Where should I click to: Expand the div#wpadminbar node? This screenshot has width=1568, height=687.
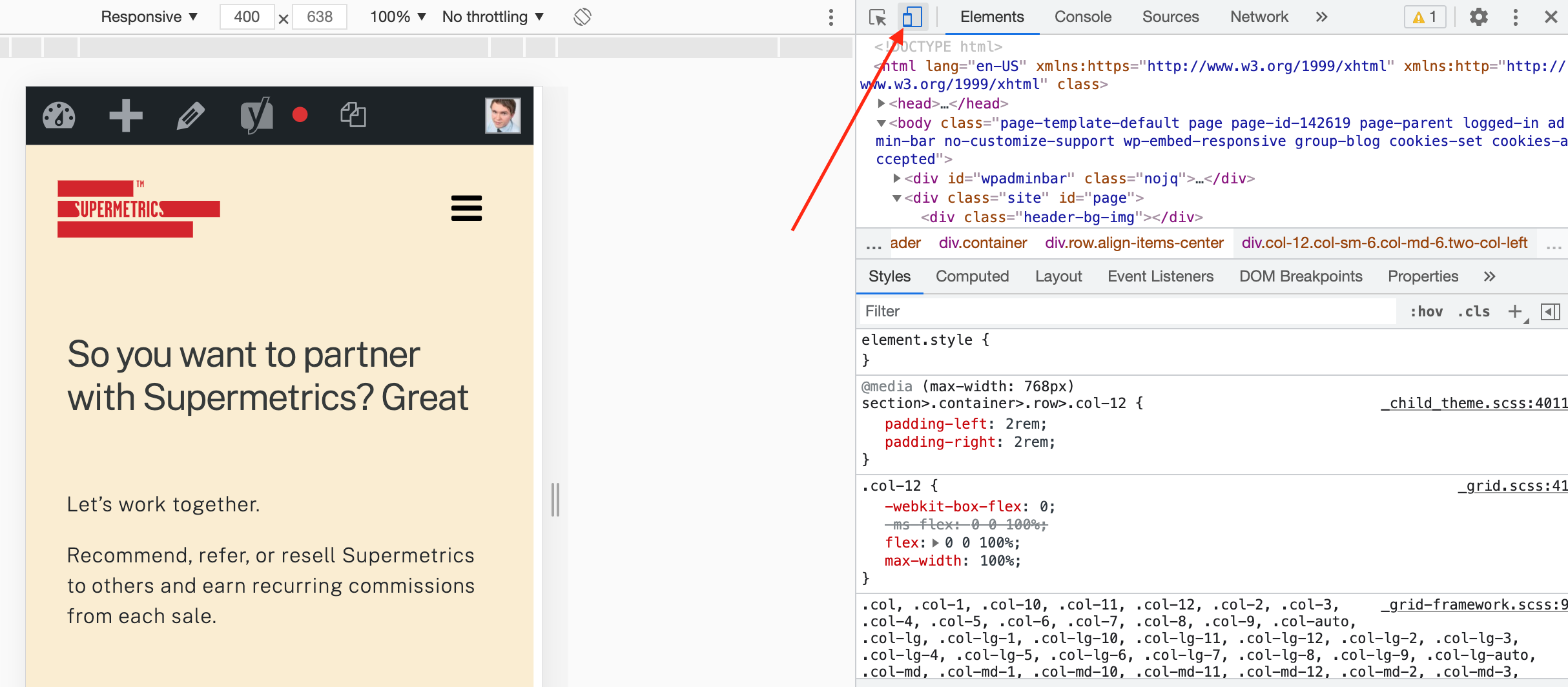coord(896,178)
